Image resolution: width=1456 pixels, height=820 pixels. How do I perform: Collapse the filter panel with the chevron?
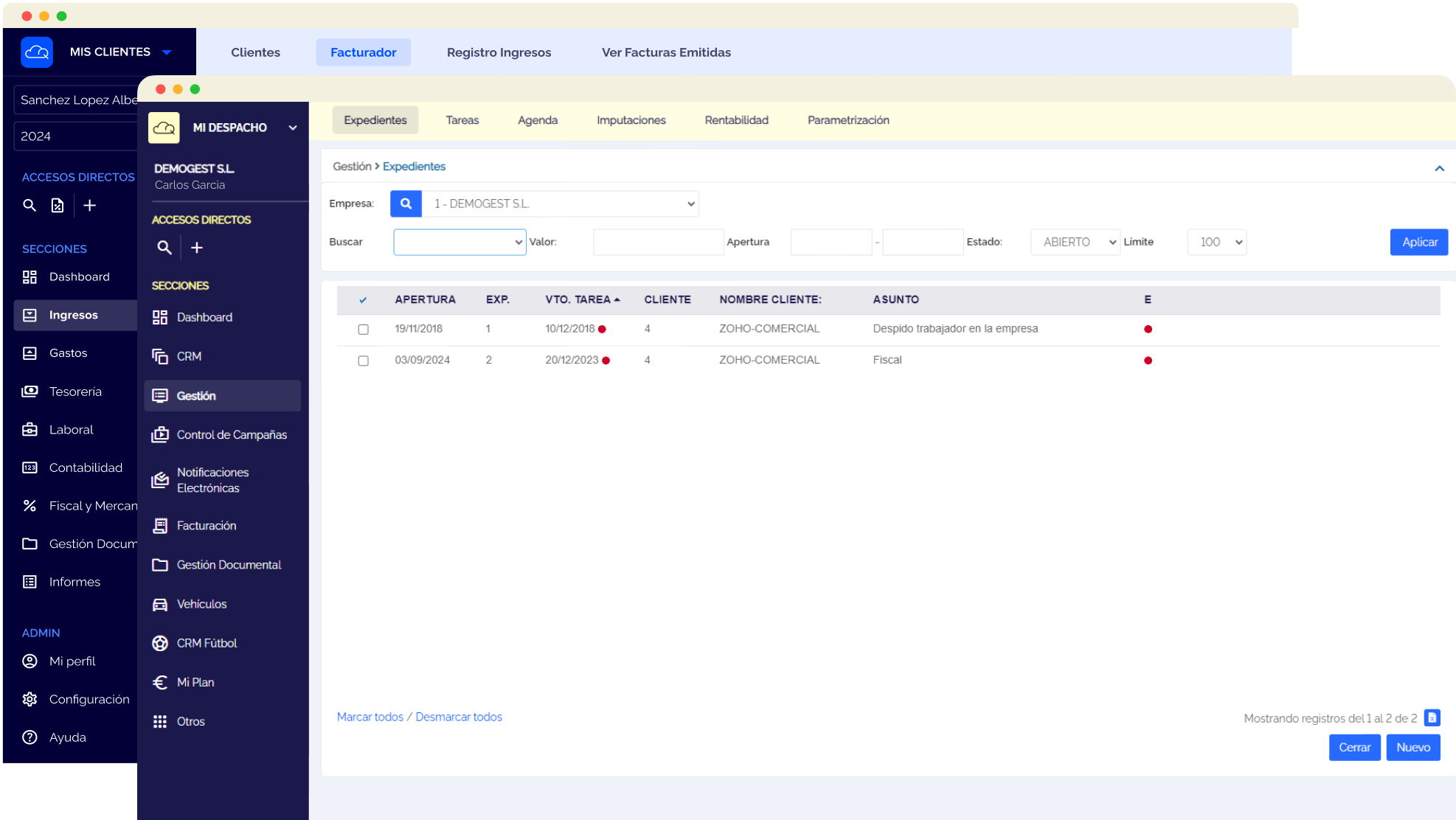(x=1439, y=168)
